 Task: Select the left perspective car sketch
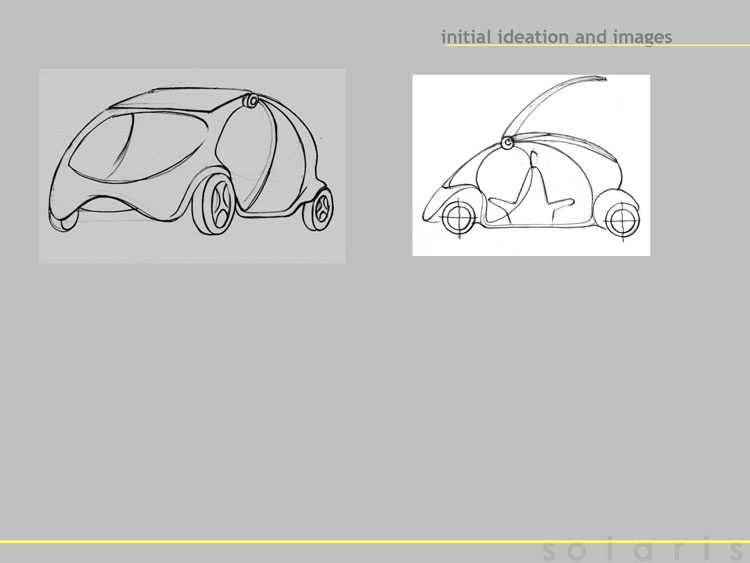192,166
